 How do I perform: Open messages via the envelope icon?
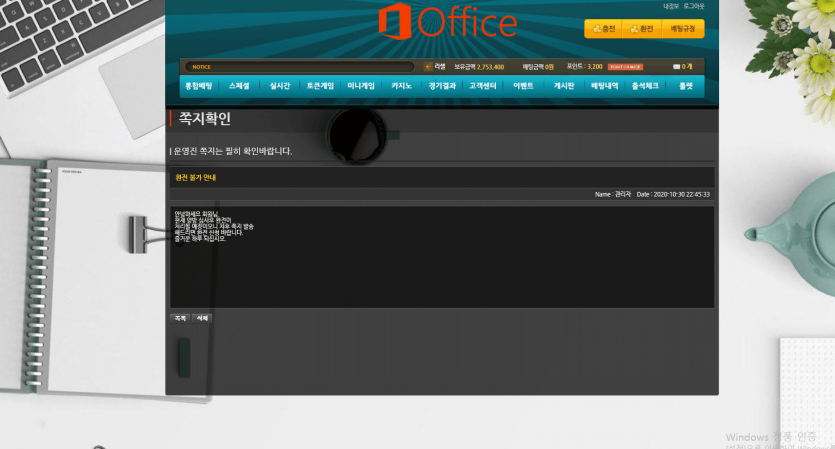click(x=676, y=67)
